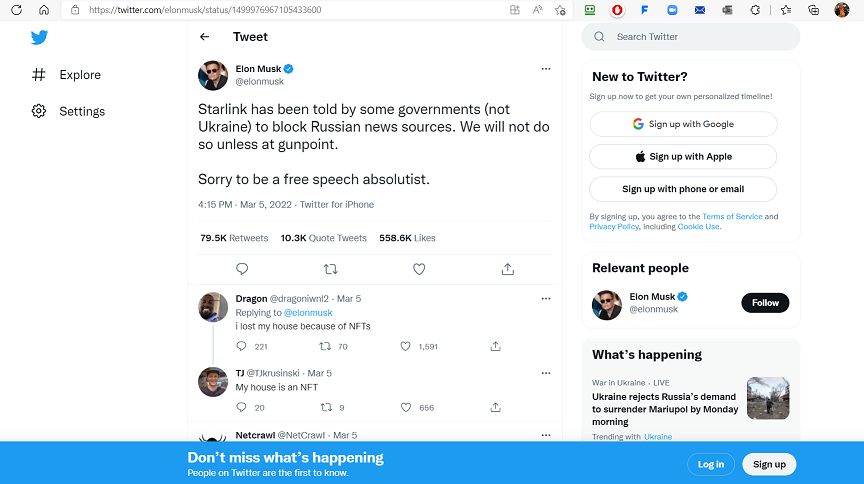The image size is (864, 484).
Task: Open more options on TJ's reply
Action: 546,373
